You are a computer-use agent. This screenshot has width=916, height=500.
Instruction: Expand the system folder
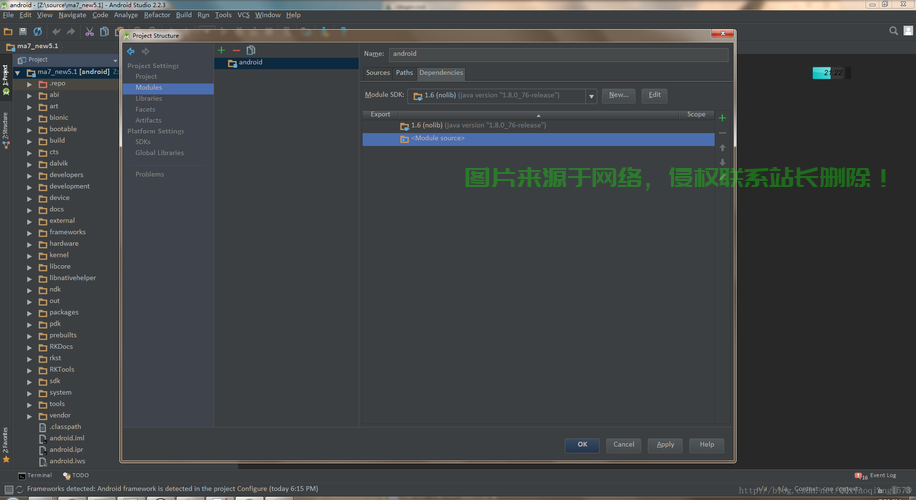(x=29, y=393)
